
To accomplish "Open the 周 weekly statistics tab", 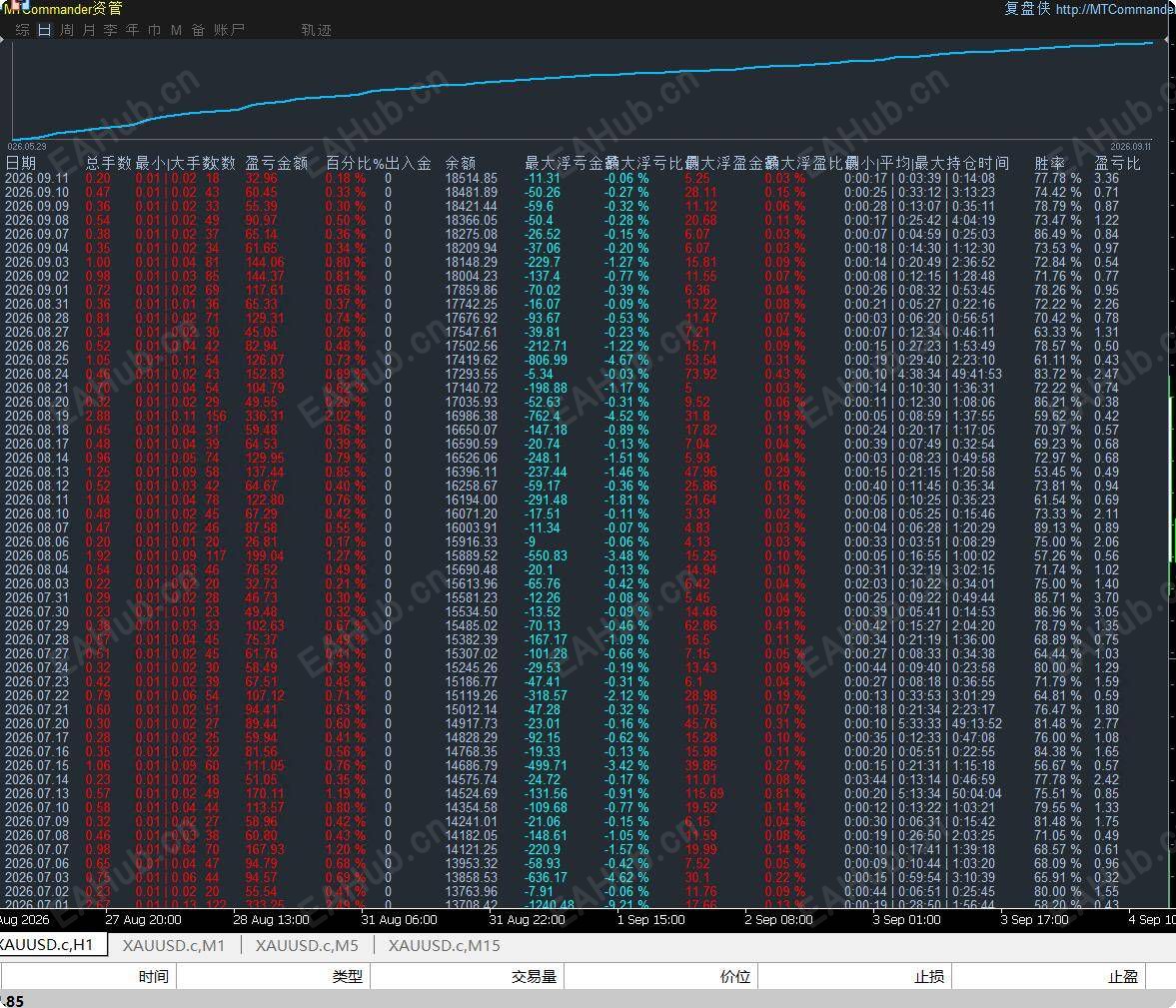I will pyautogui.click(x=67, y=30).
